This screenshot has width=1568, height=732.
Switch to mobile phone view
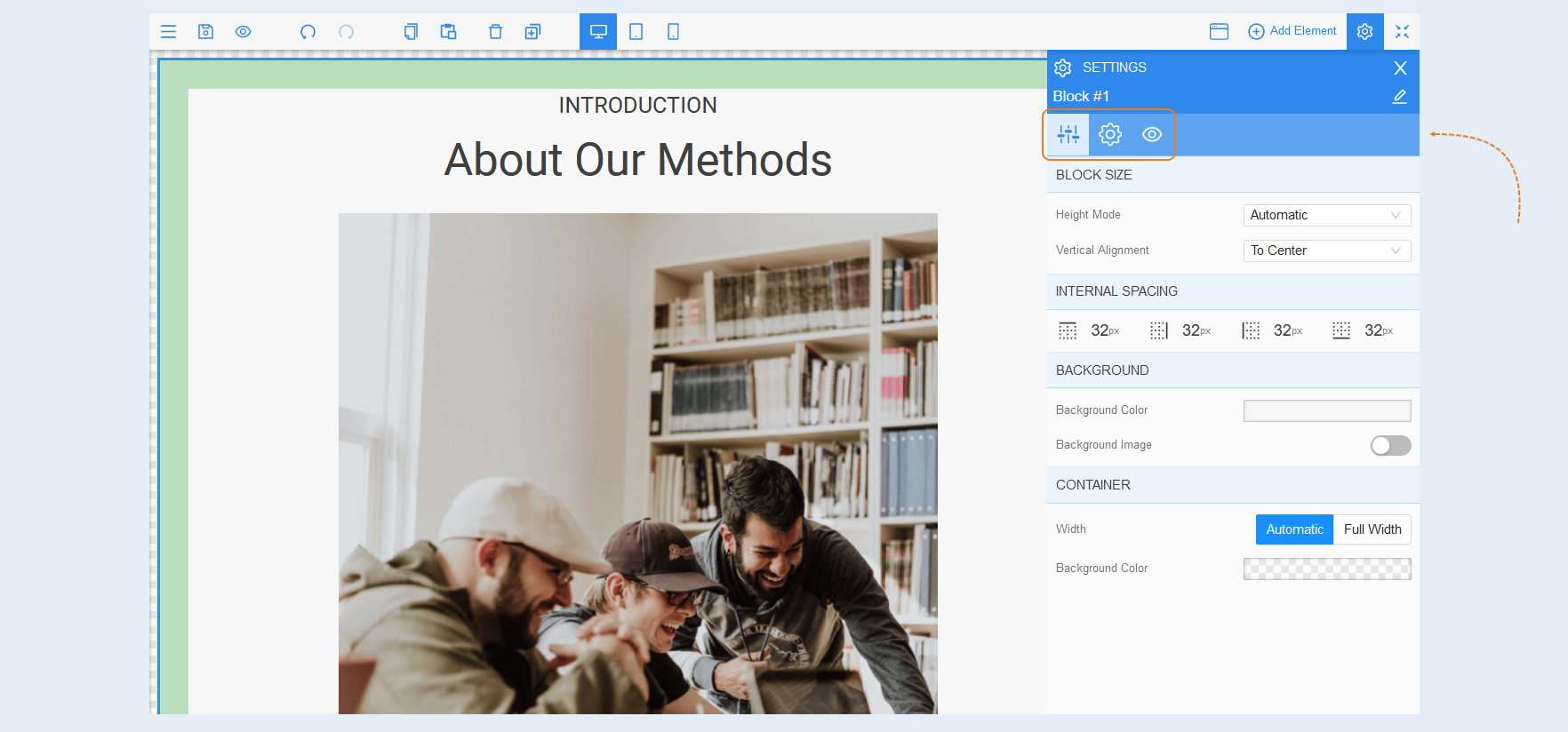[x=673, y=32]
